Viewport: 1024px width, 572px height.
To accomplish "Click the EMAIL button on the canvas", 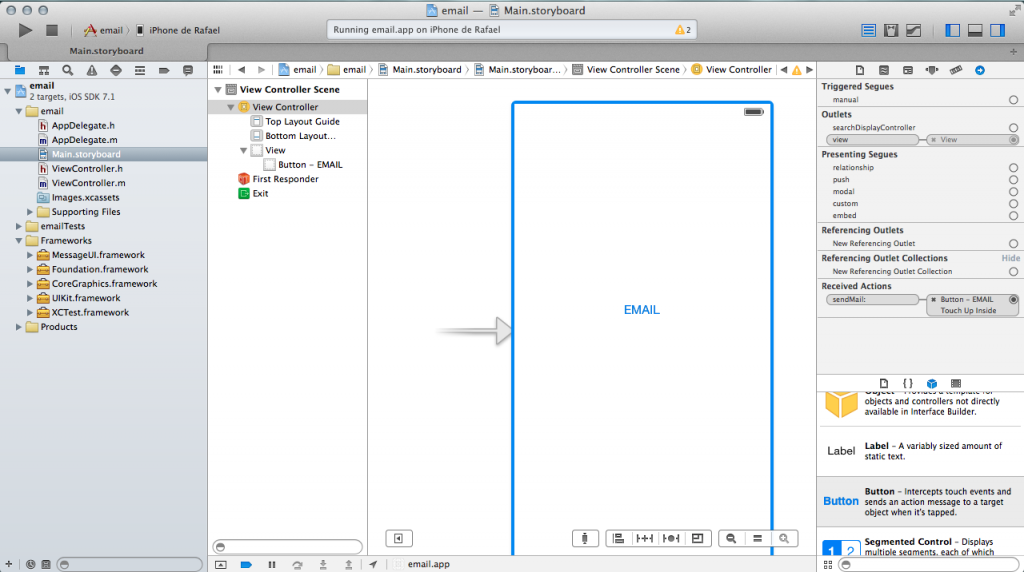I will (x=641, y=310).
